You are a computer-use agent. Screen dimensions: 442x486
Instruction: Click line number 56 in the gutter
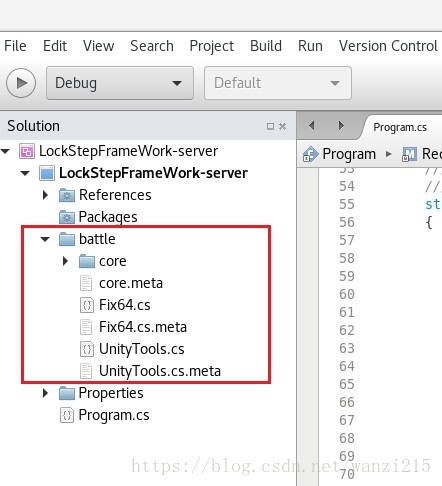(x=347, y=223)
